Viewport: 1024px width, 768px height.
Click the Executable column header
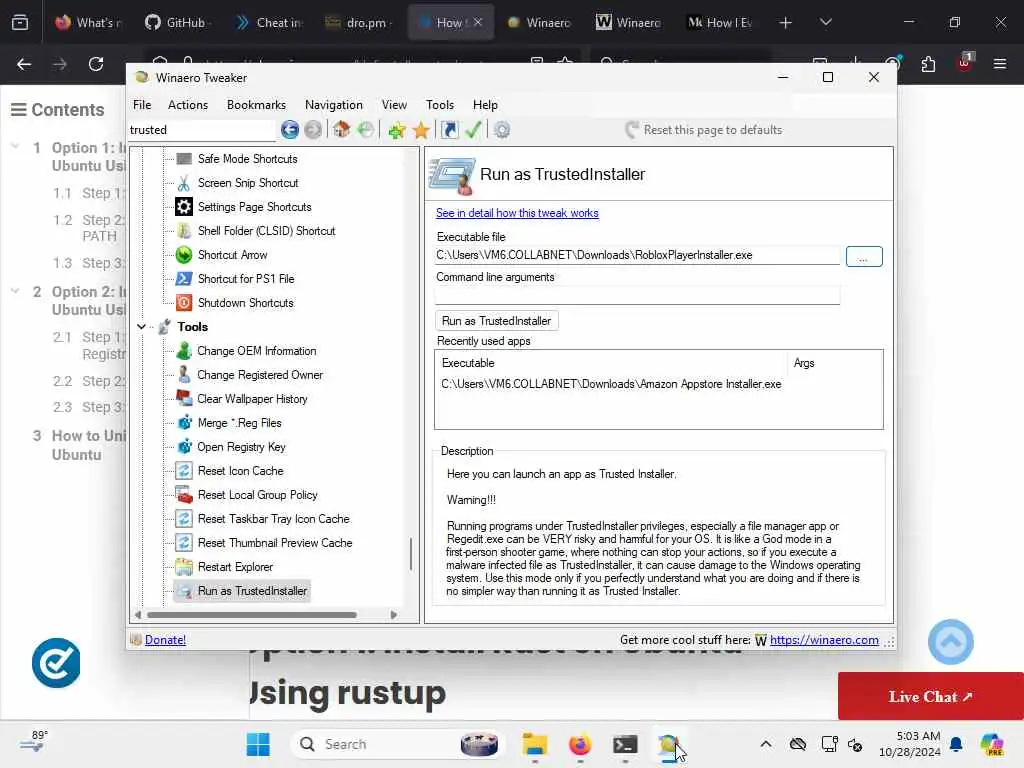tap(611, 363)
